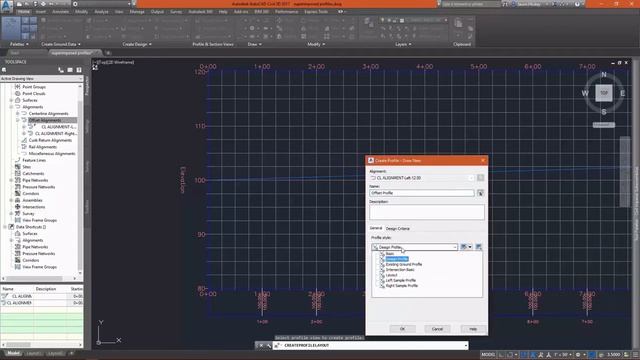Select Basic profile style in list

pos(390,254)
